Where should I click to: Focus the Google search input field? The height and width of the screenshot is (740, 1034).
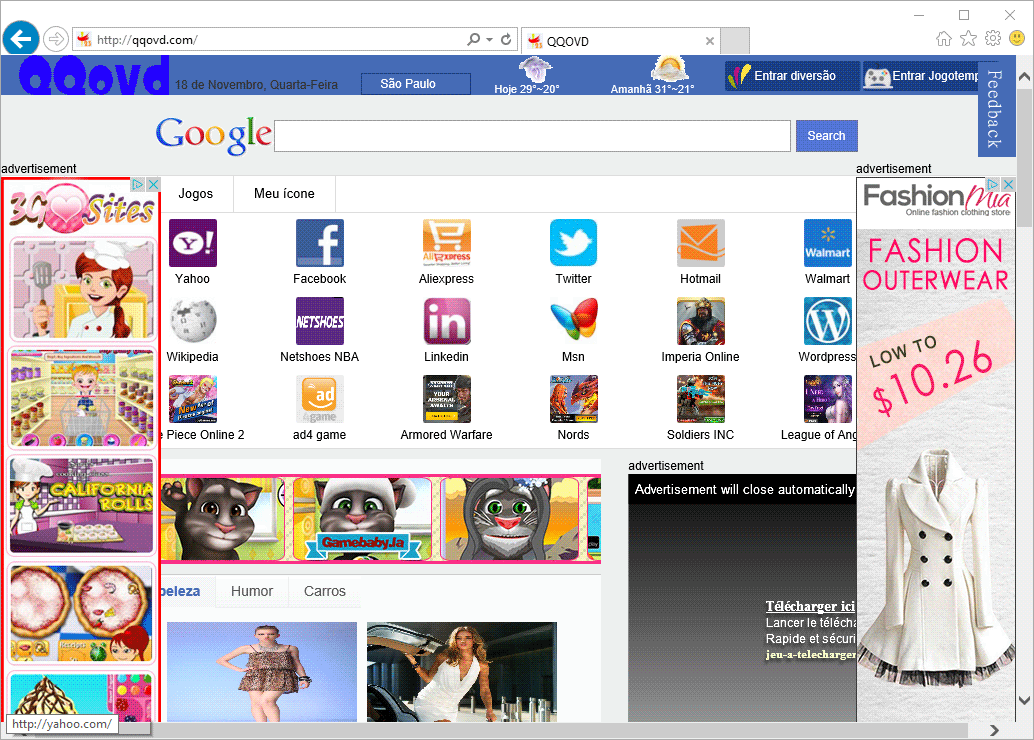click(x=532, y=136)
